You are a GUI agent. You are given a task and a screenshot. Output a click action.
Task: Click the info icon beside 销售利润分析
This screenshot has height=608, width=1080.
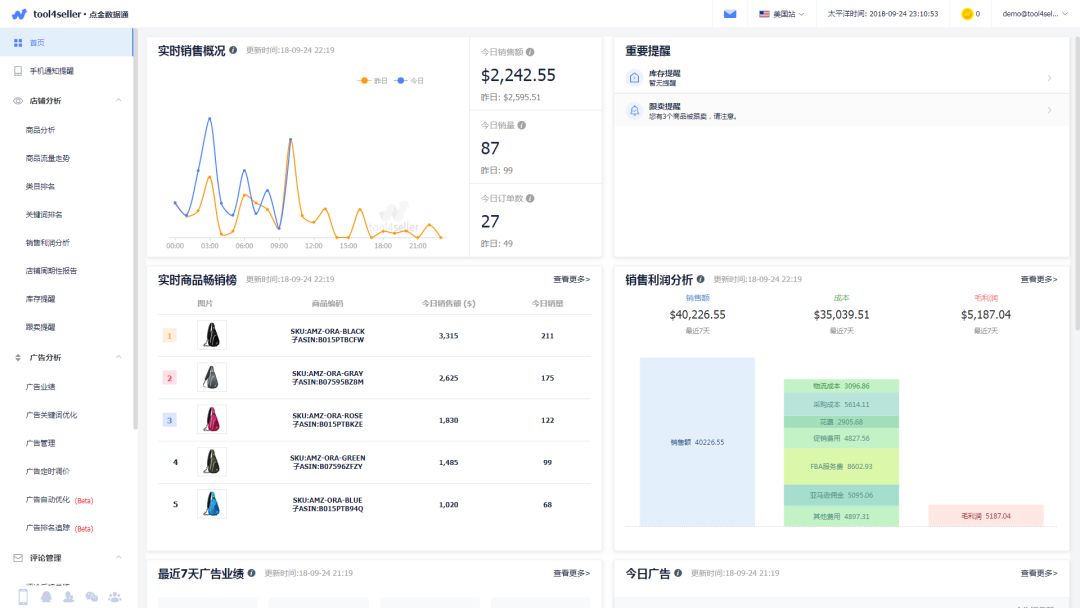(x=701, y=280)
